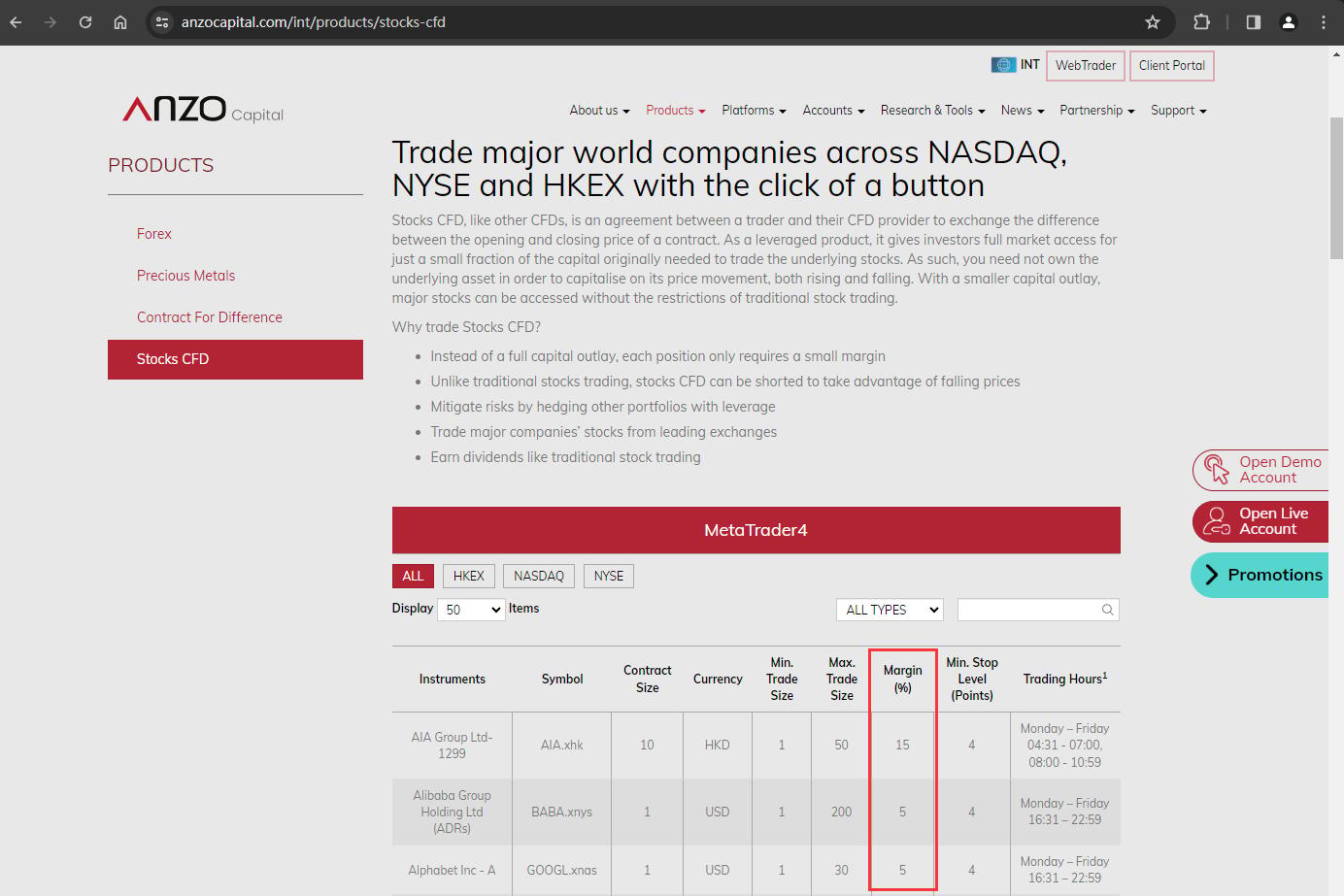Screen dimensions: 1344x896
Task: Click the browser forward arrow
Action: point(50,22)
